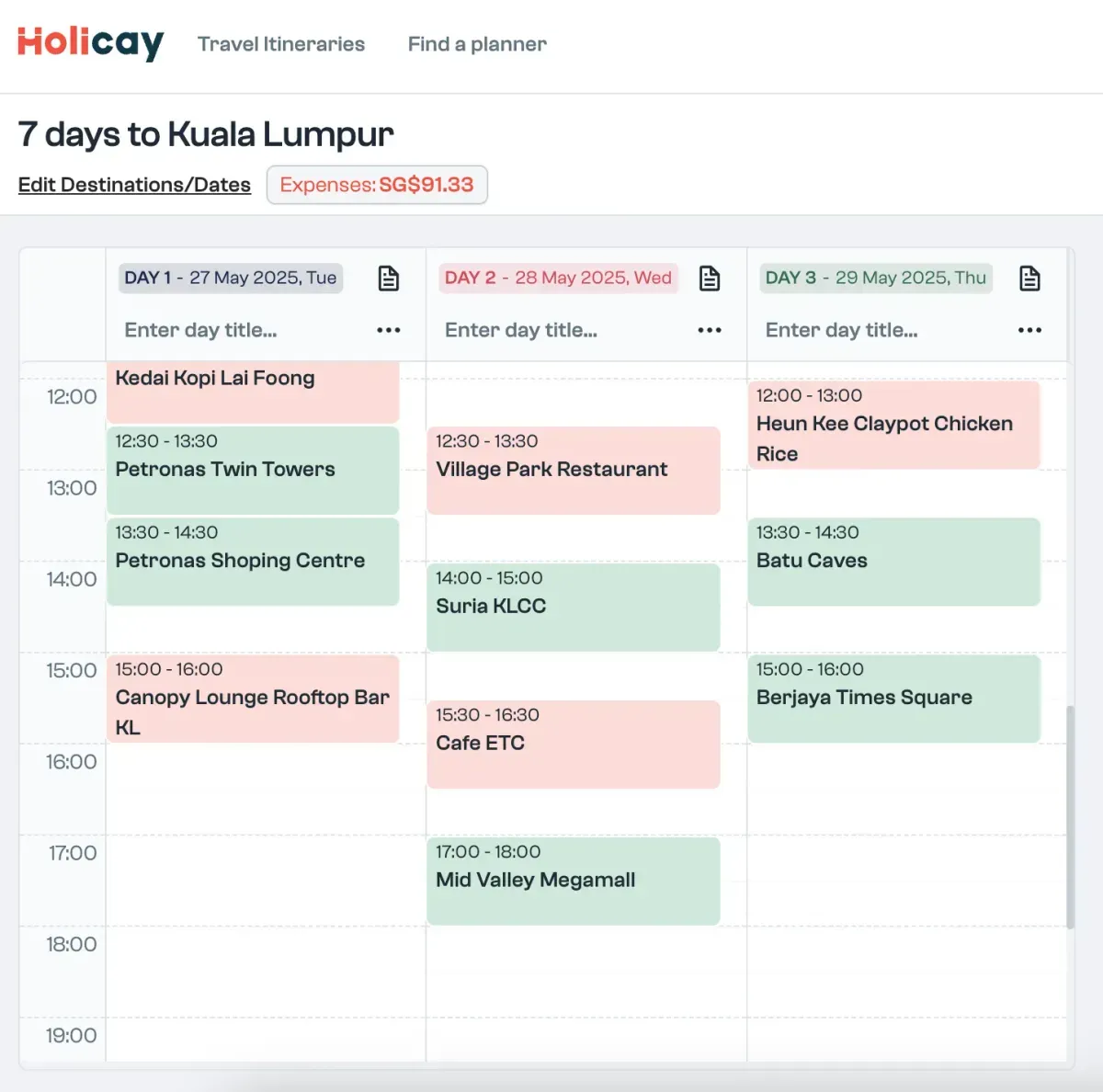Open the Mid Valley Megamall event
Viewport: 1103px width, 1092px height.
[x=574, y=882]
